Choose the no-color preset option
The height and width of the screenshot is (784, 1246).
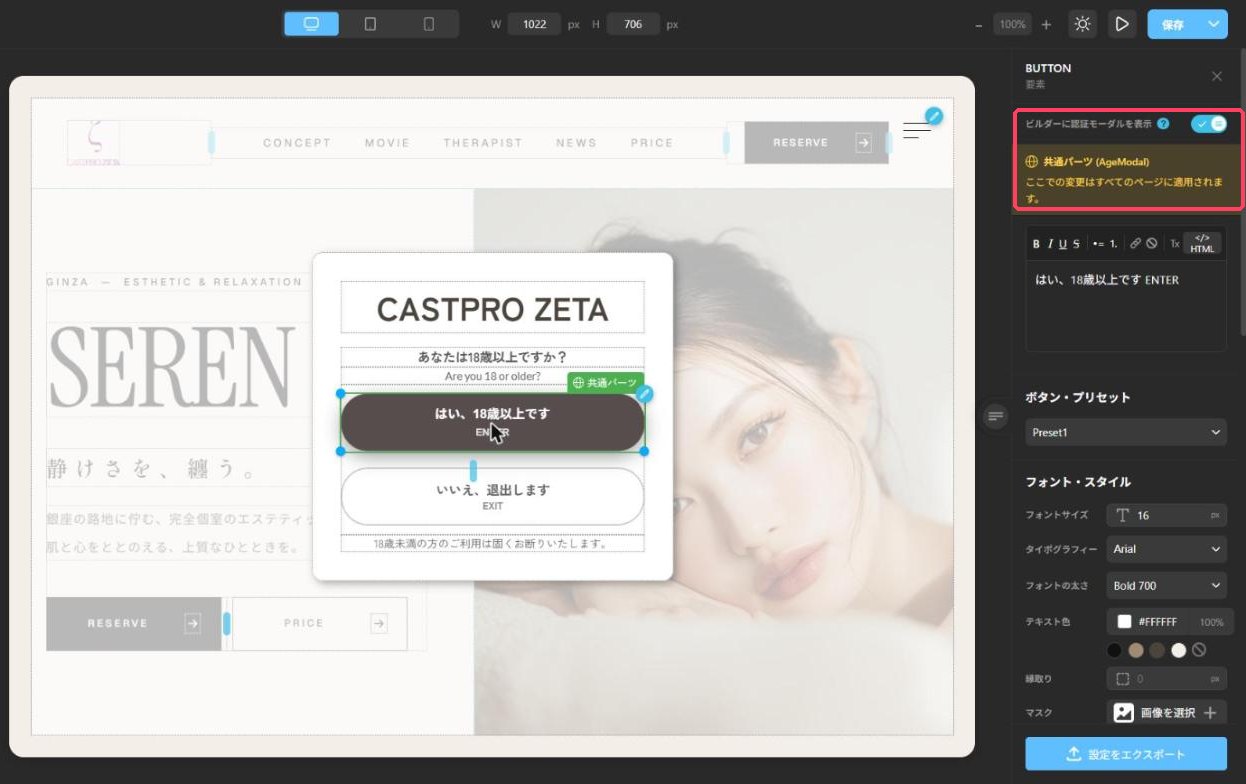tap(1199, 650)
